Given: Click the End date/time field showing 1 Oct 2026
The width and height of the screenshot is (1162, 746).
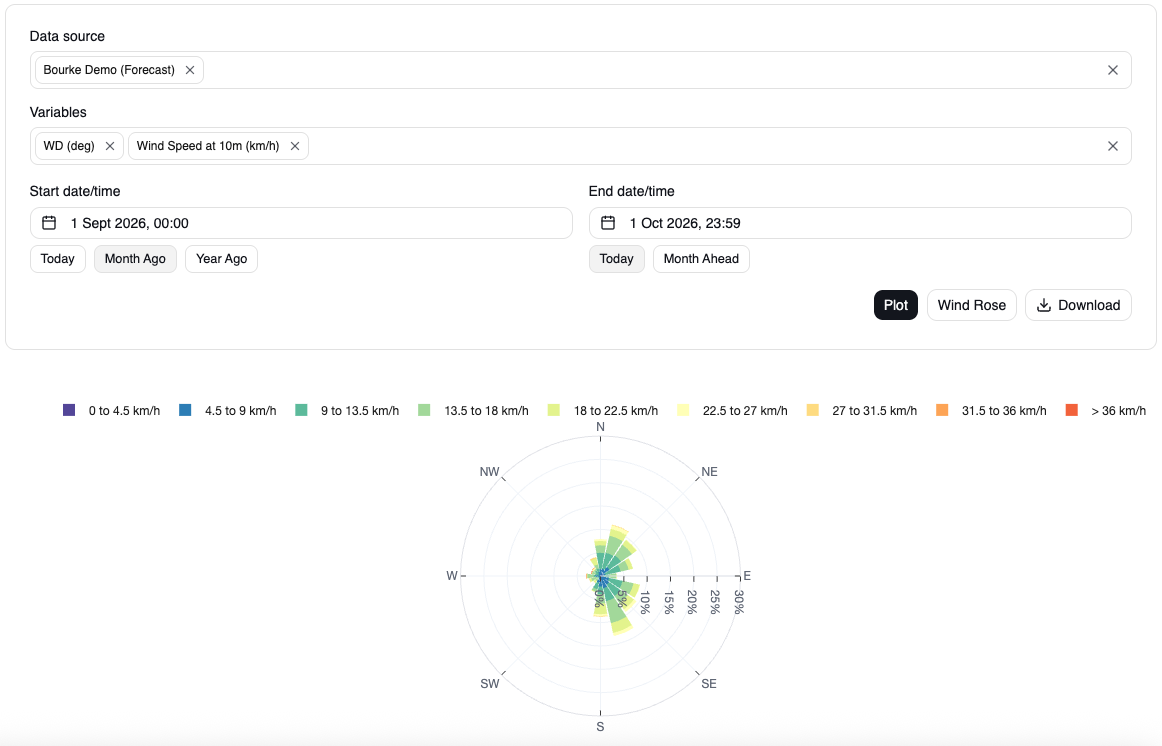Looking at the screenshot, I should click(860, 223).
